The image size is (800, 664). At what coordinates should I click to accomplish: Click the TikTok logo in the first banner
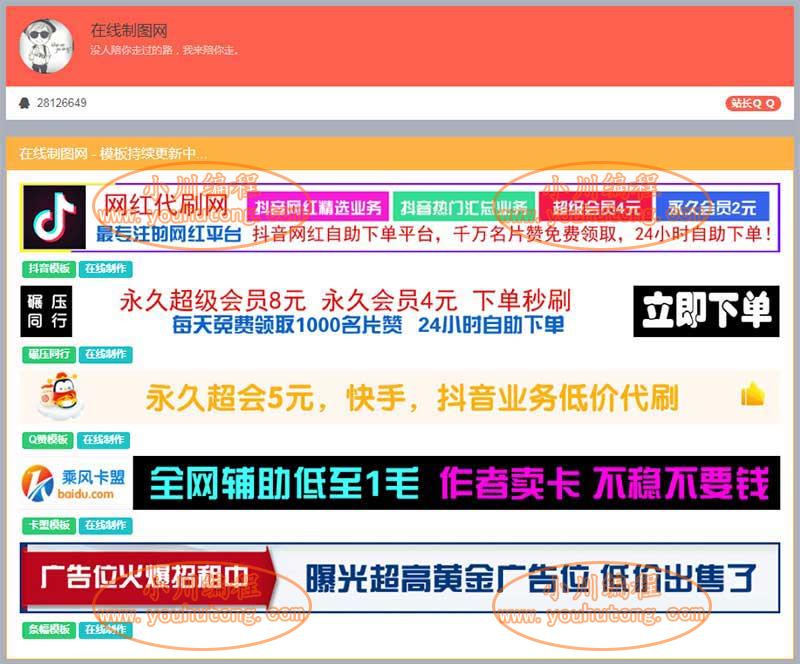coord(54,217)
